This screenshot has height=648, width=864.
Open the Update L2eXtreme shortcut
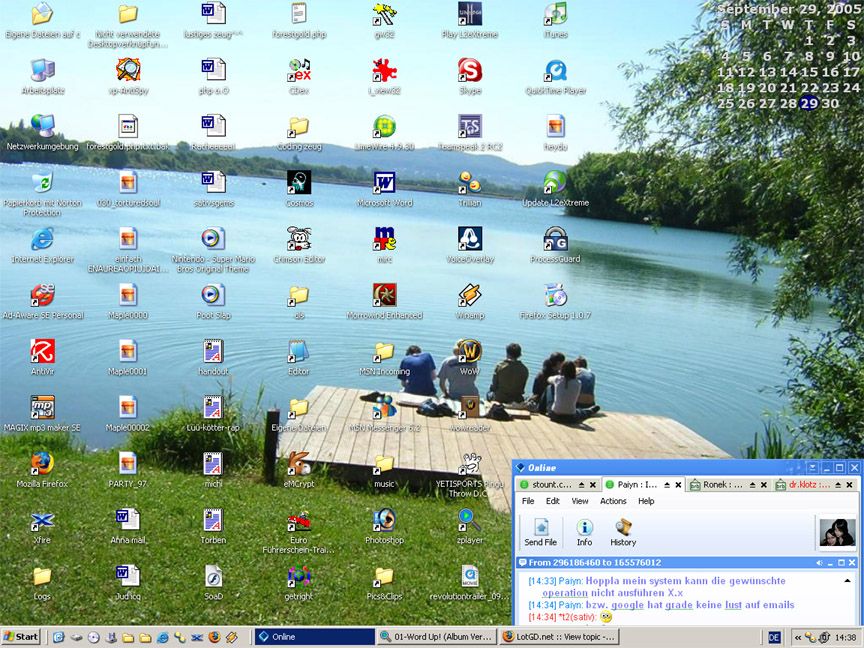point(555,183)
